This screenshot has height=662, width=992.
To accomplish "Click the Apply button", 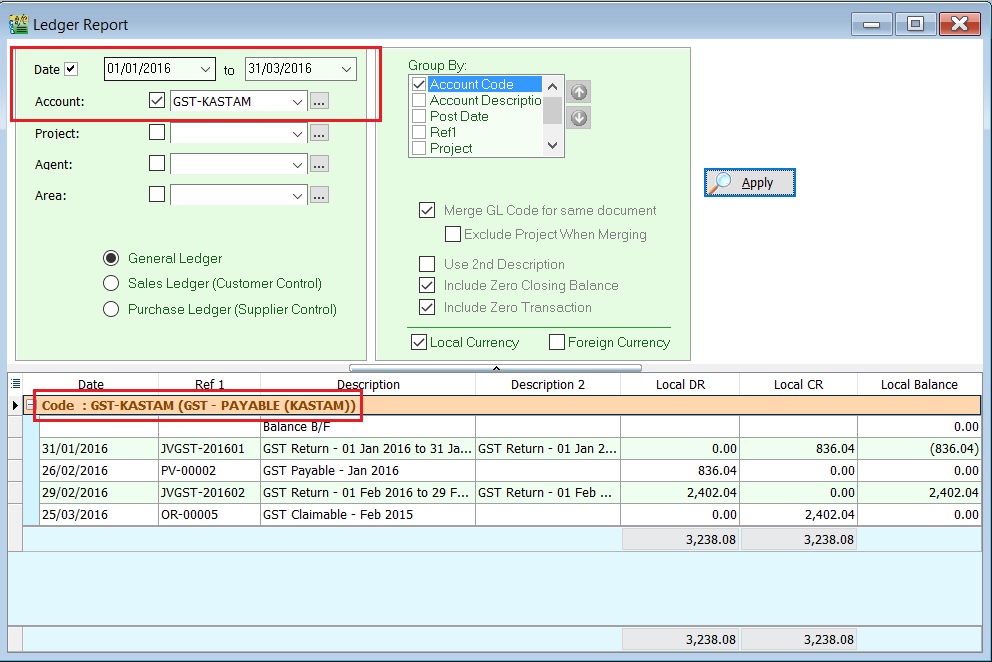I will pos(749,183).
